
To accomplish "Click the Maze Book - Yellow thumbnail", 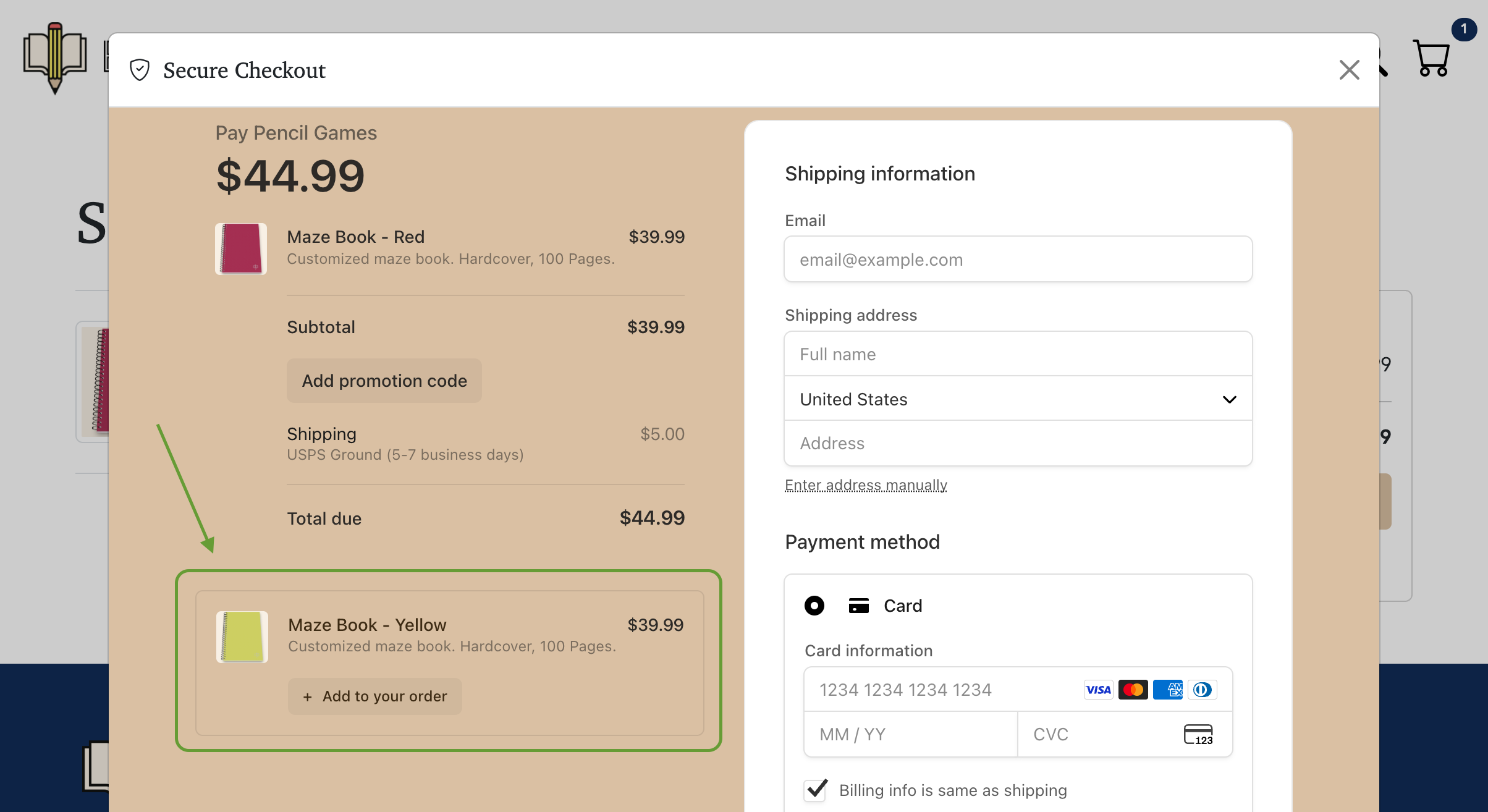I will 242,636.
